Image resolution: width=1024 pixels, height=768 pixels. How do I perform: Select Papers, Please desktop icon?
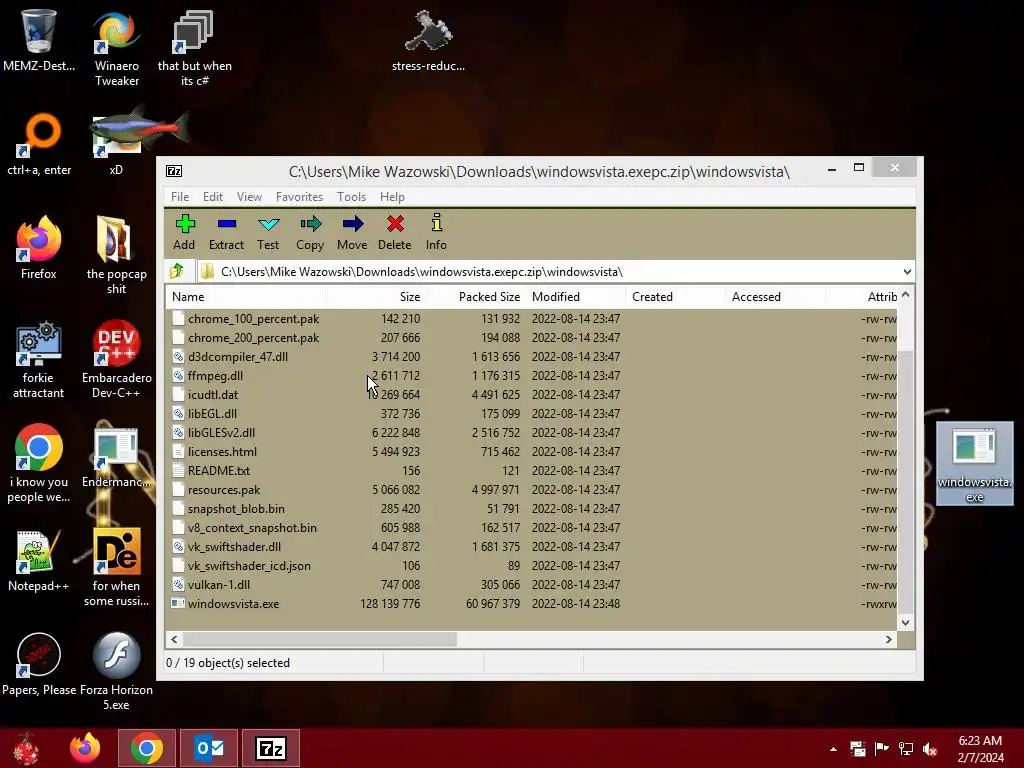tap(39, 664)
